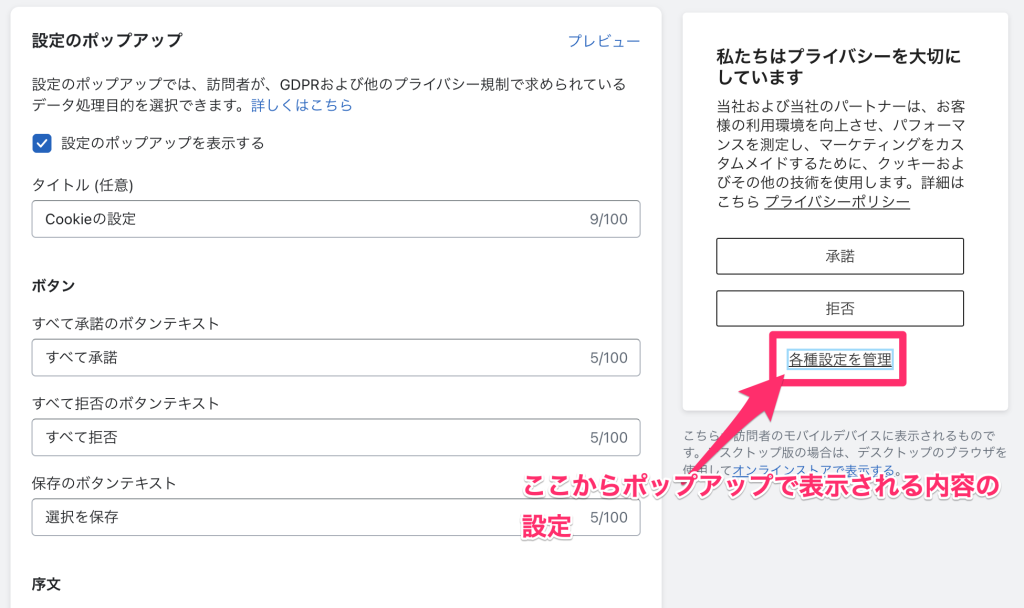Edit the すべて承諾 button text field
The width and height of the screenshot is (1024, 608).
[x=300, y=358]
